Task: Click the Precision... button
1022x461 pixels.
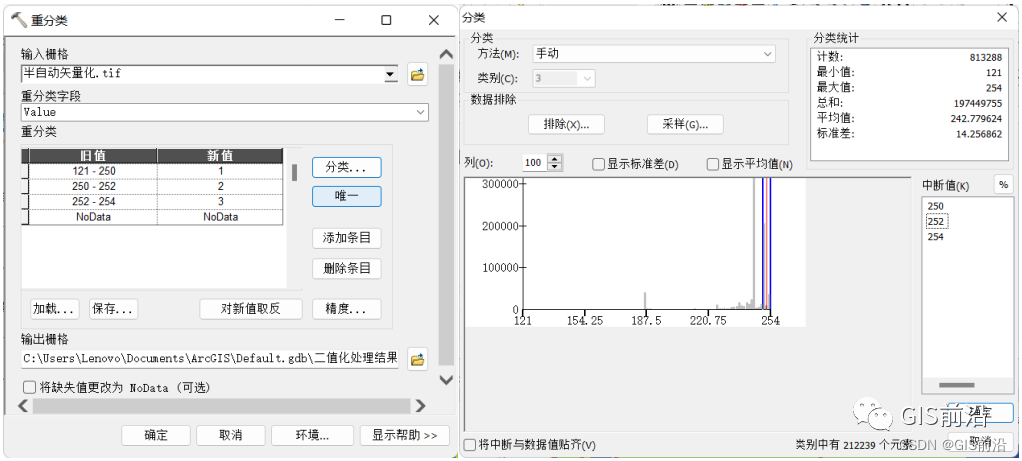Action: click(x=347, y=308)
